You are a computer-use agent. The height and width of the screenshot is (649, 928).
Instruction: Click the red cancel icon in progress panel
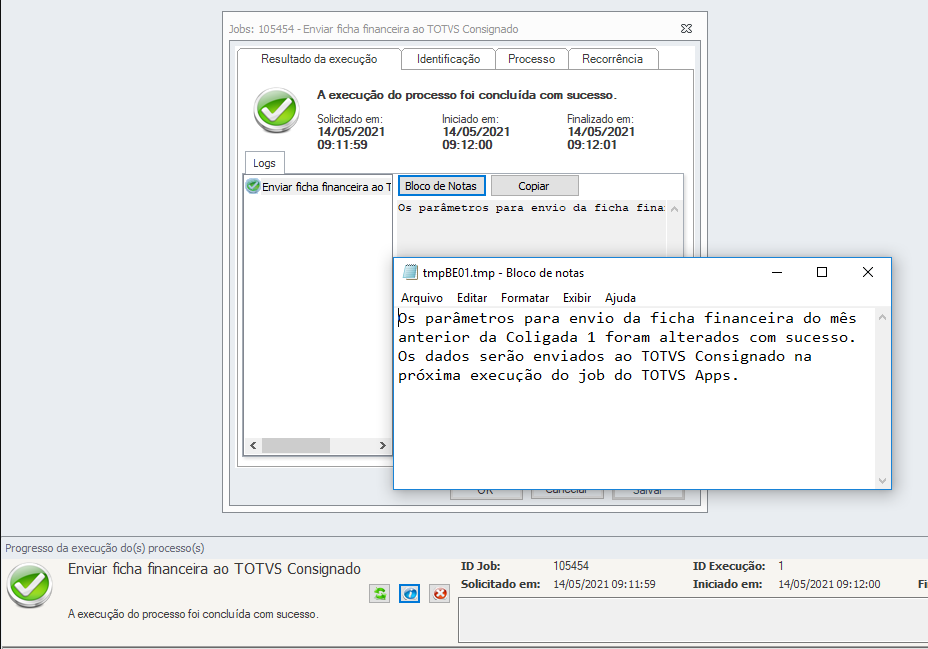pos(440,593)
